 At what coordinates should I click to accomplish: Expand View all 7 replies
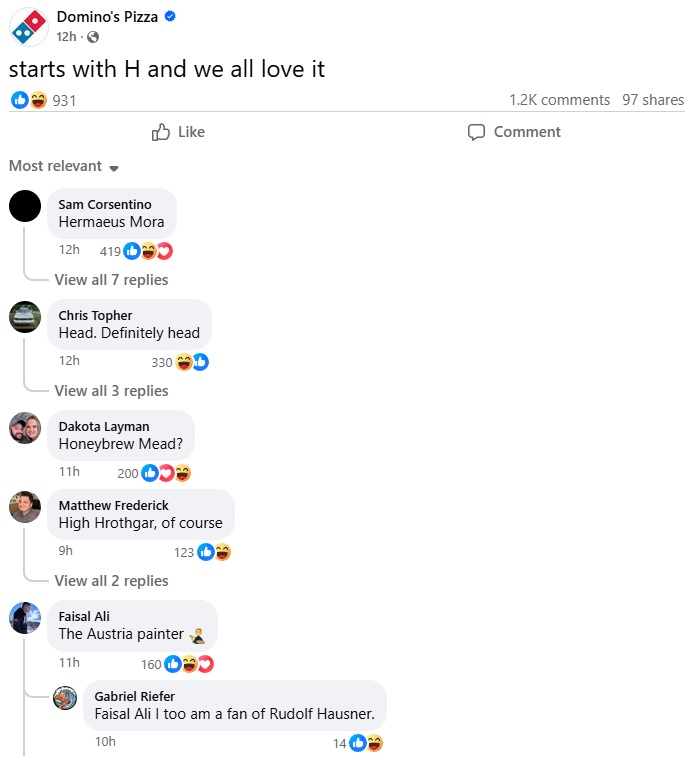point(111,280)
